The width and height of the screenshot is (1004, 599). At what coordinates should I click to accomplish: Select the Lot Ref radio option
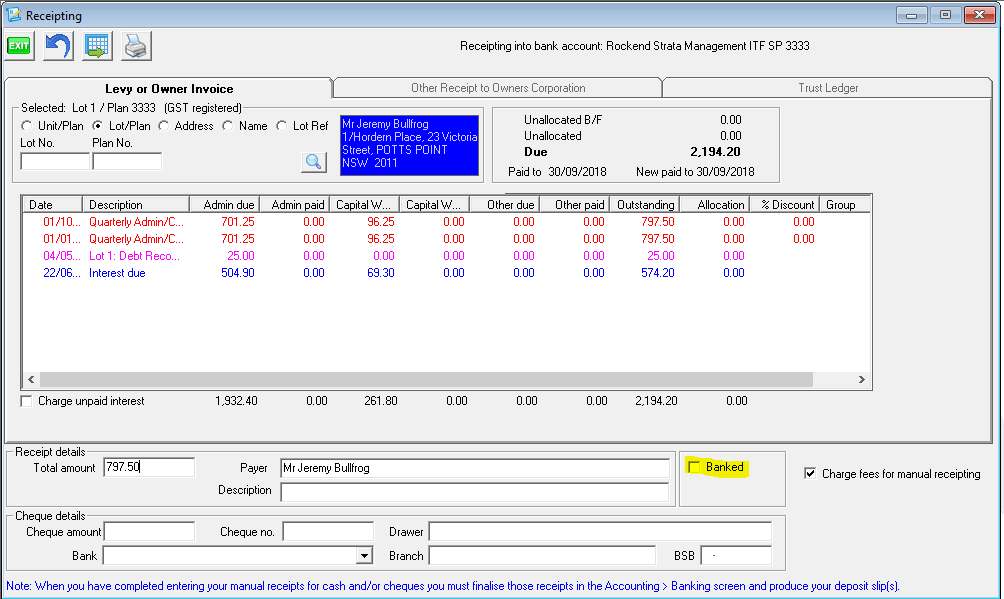pos(283,126)
